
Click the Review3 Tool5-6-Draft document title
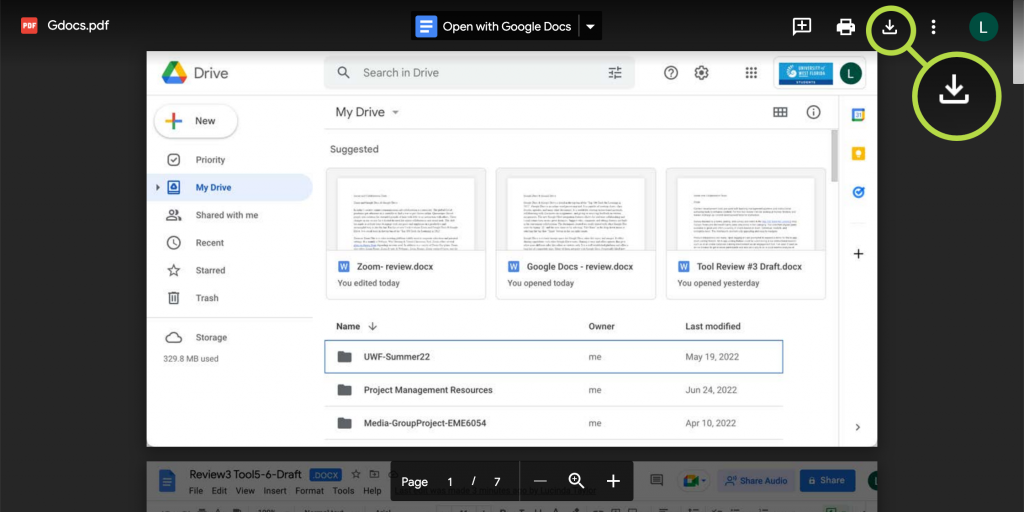click(247, 475)
